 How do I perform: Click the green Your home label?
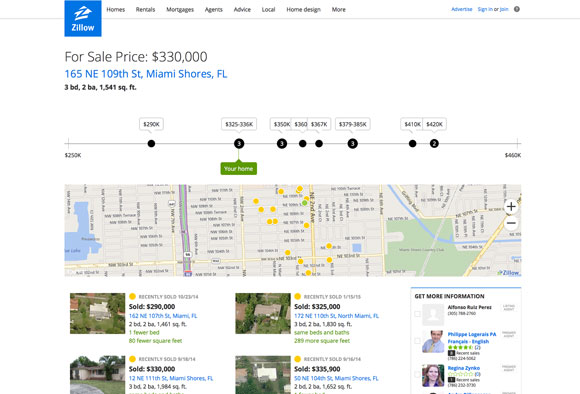pyautogui.click(x=239, y=169)
